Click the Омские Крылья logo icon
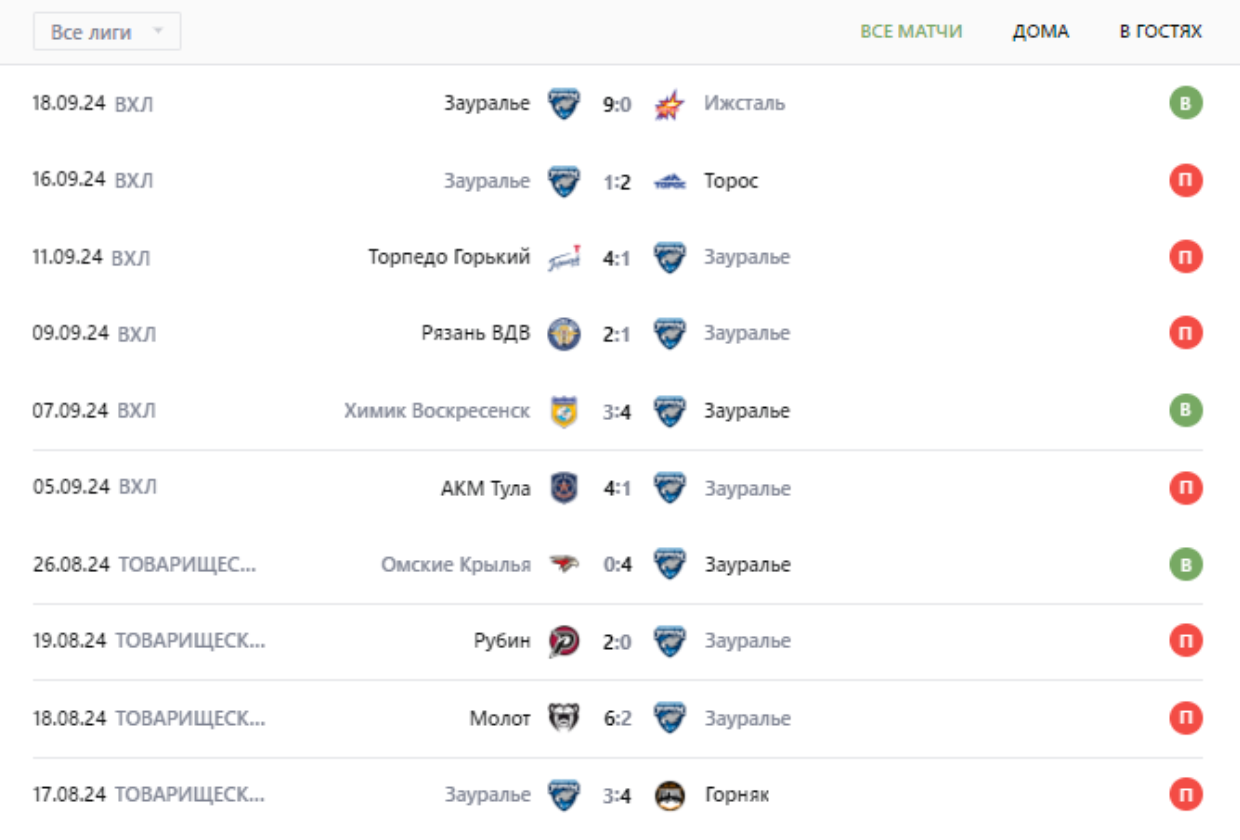Viewport: 1240px width, 840px height. [x=564, y=565]
